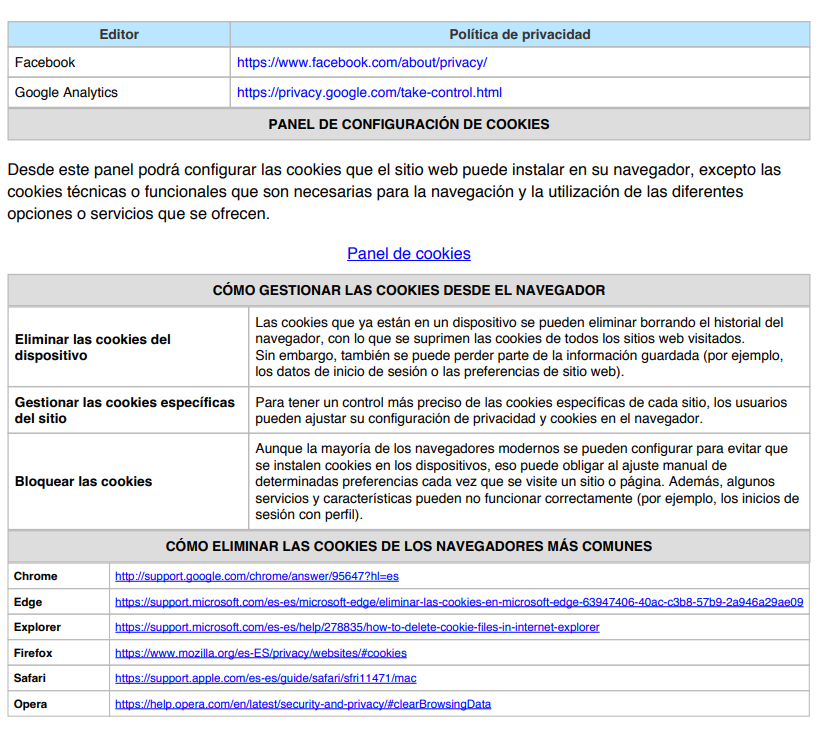
Task: Click the 'Gestionar las cookies específicas del sitio' label
Action: (124, 410)
